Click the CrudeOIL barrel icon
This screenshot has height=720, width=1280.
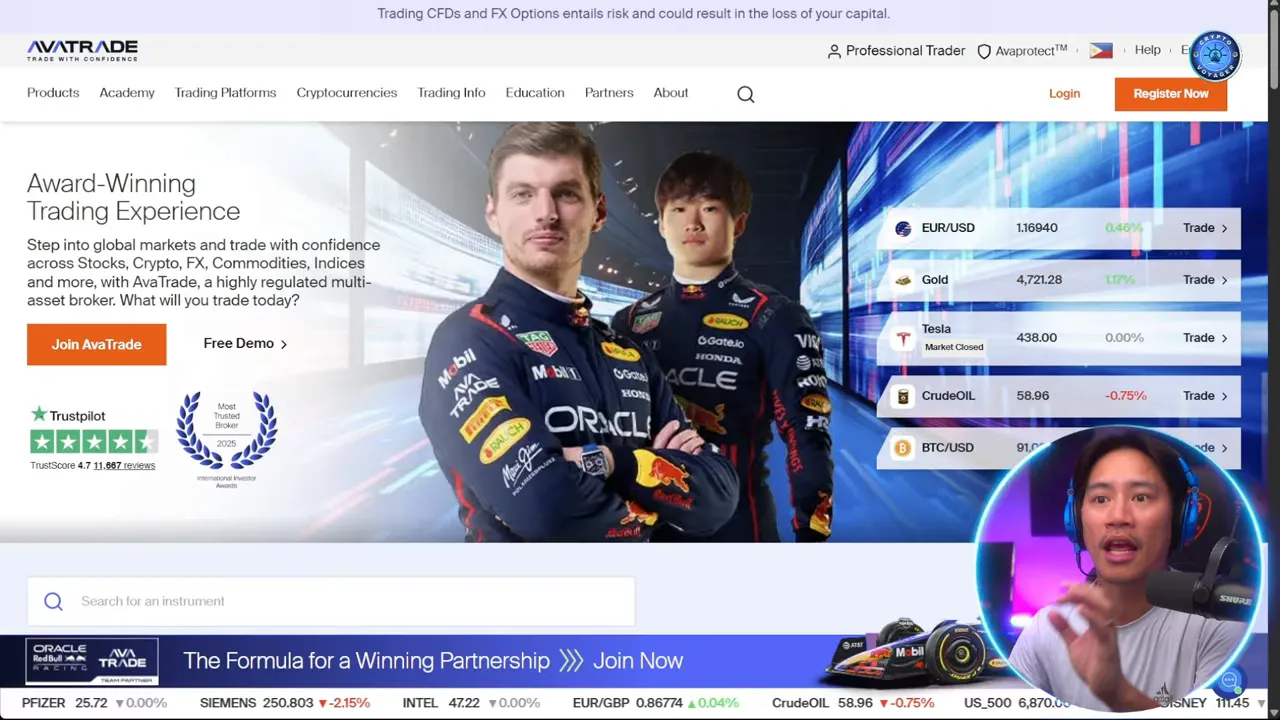tap(903, 396)
